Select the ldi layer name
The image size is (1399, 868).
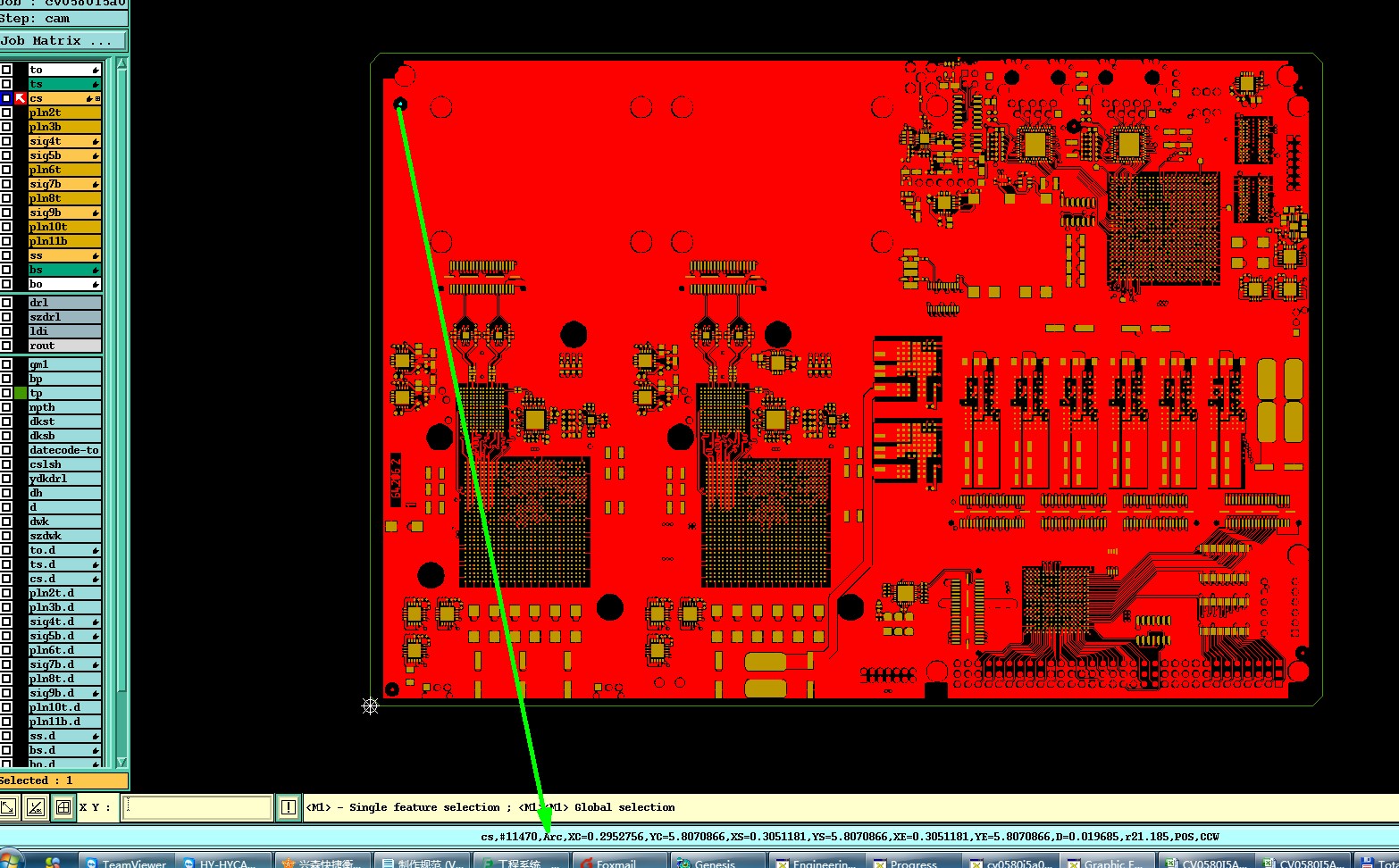64,331
